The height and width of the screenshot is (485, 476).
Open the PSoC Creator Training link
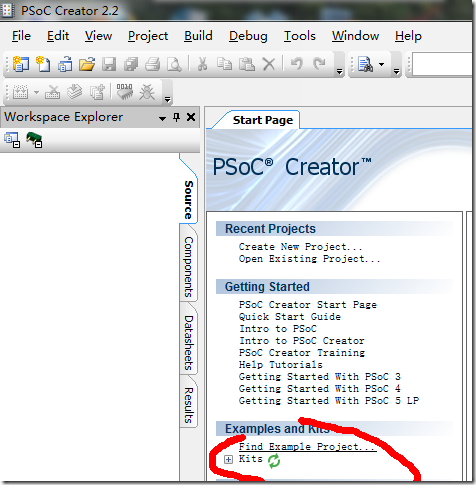click(302, 353)
